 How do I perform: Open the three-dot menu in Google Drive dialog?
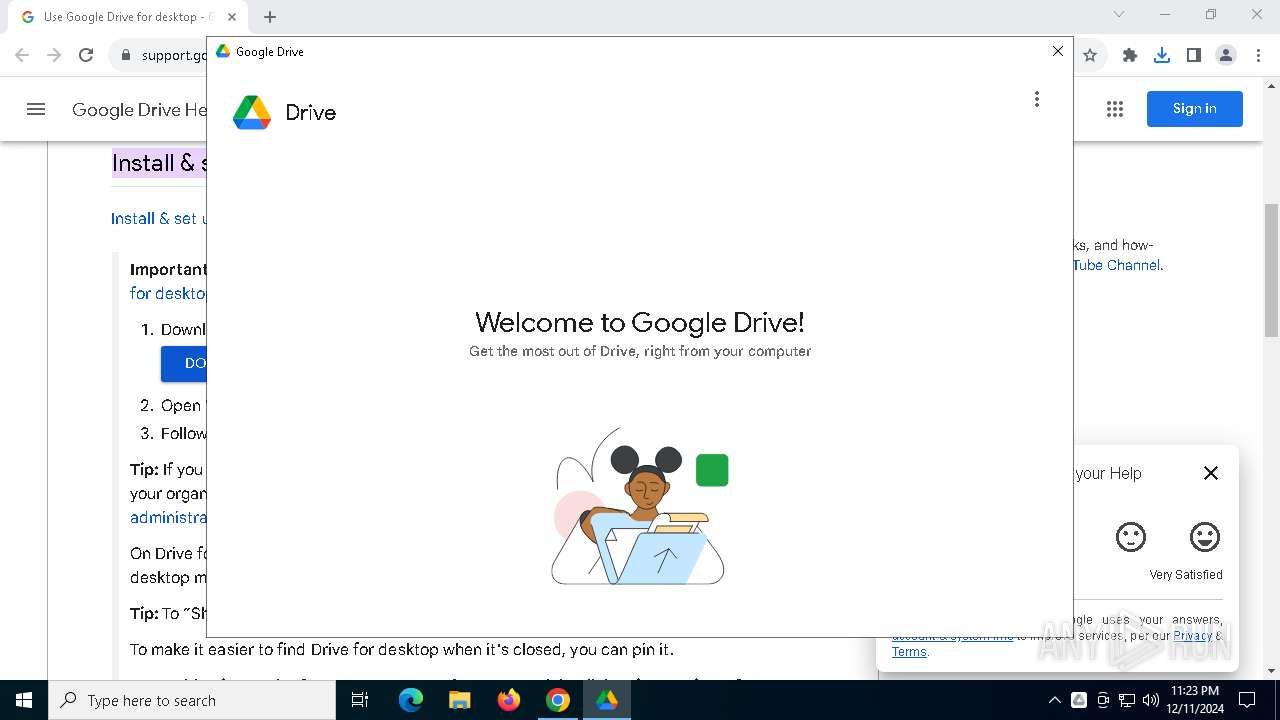[x=1037, y=99]
